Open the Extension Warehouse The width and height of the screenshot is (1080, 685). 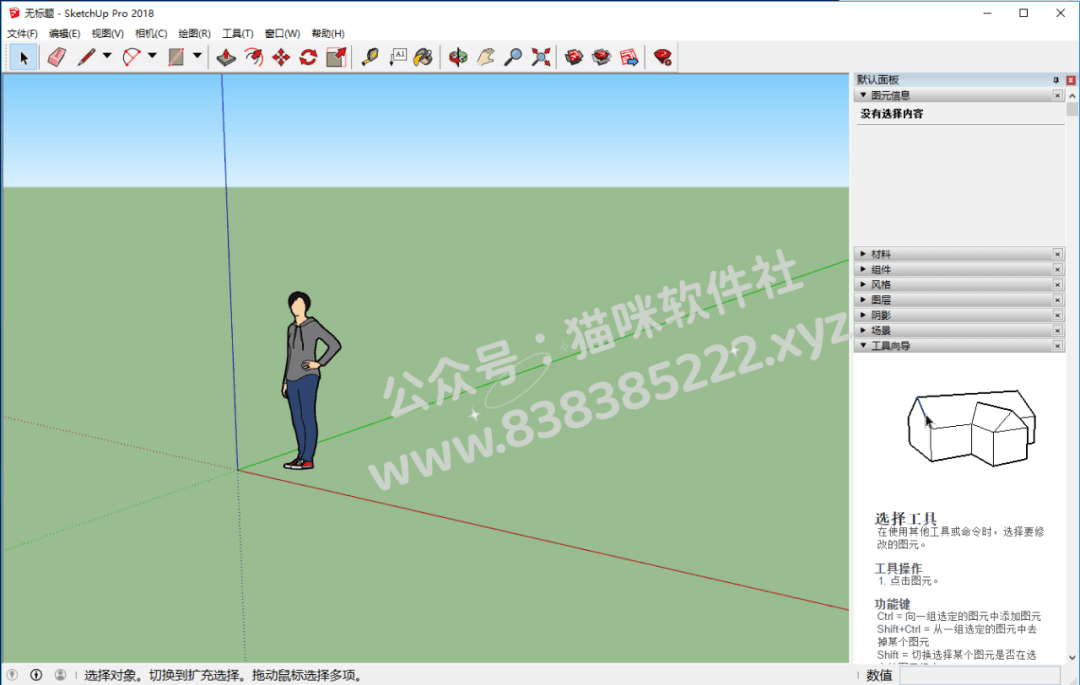pyautogui.click(x=601, y=57)
